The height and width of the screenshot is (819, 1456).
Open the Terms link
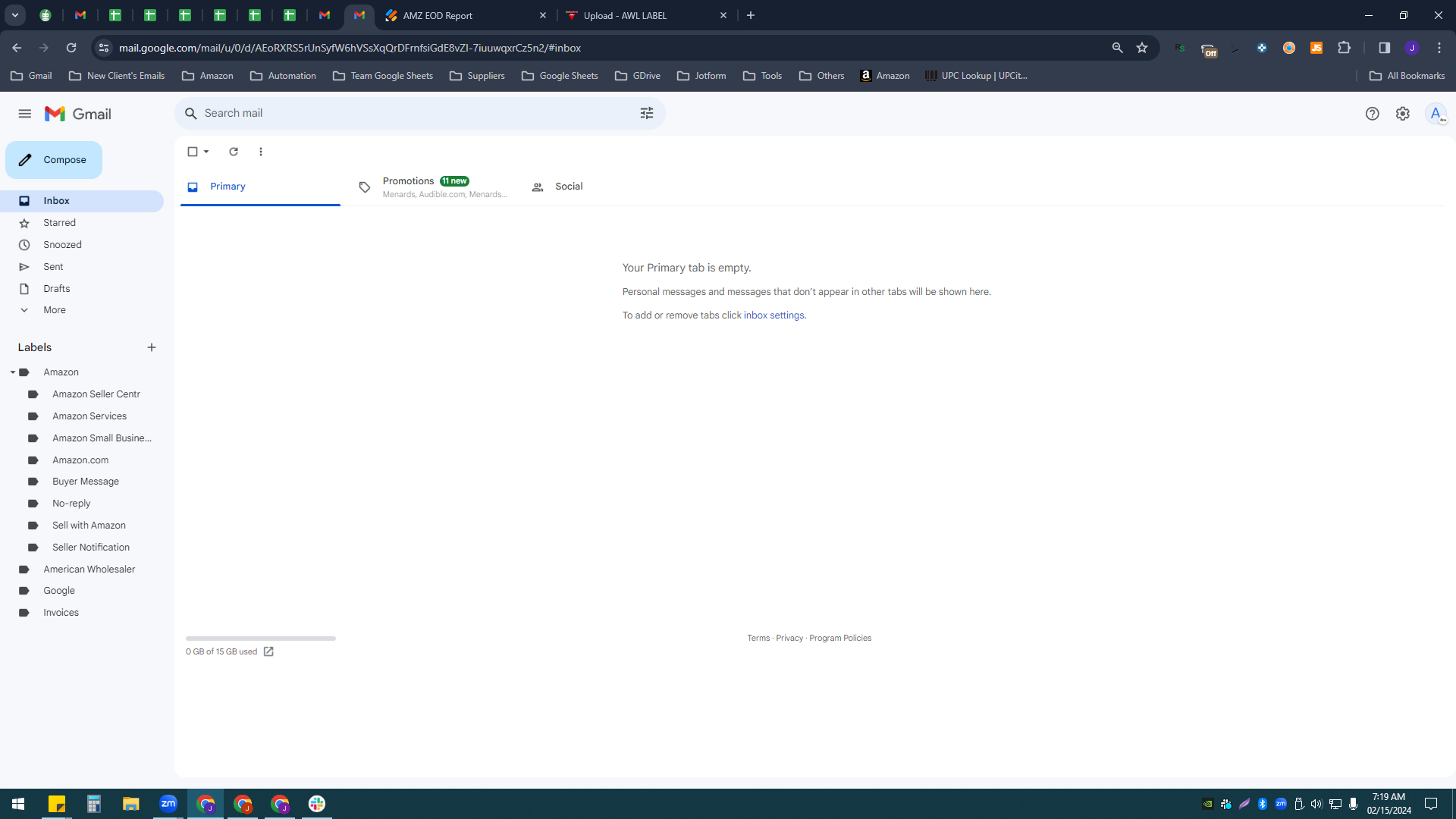tap(758, 639)
